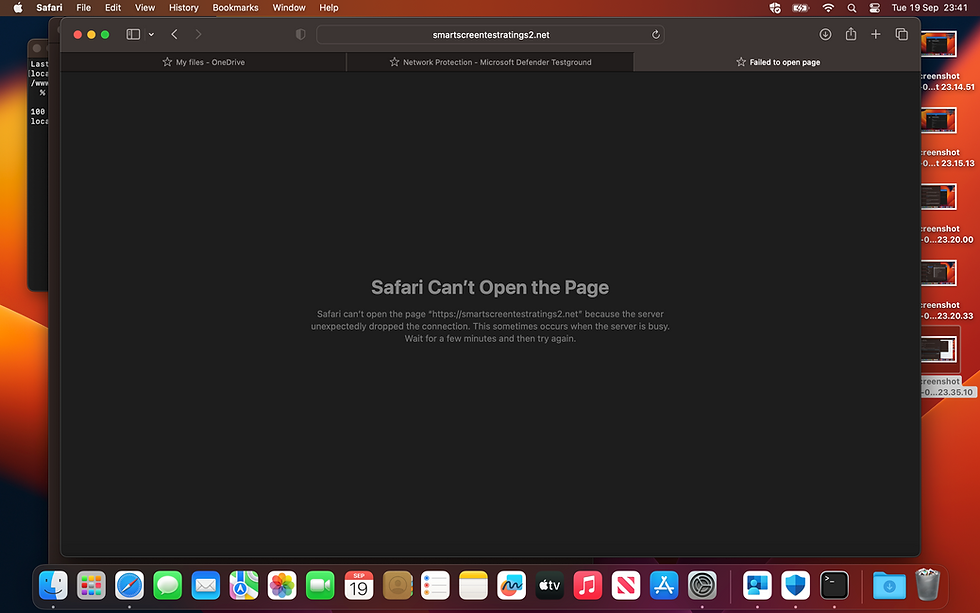Show Safari downloads via the toolbar icon
980x613 pixels.
[x=825, y=34]
